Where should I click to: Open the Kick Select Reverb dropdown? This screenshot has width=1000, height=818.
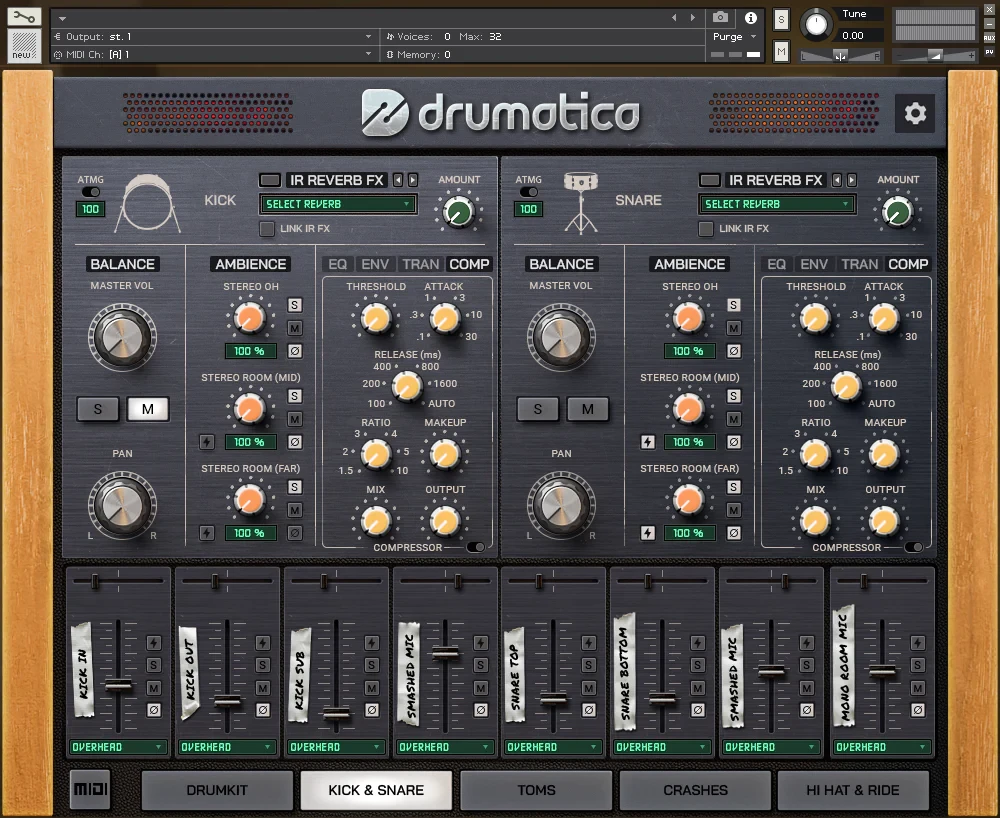tap(338, 204)
